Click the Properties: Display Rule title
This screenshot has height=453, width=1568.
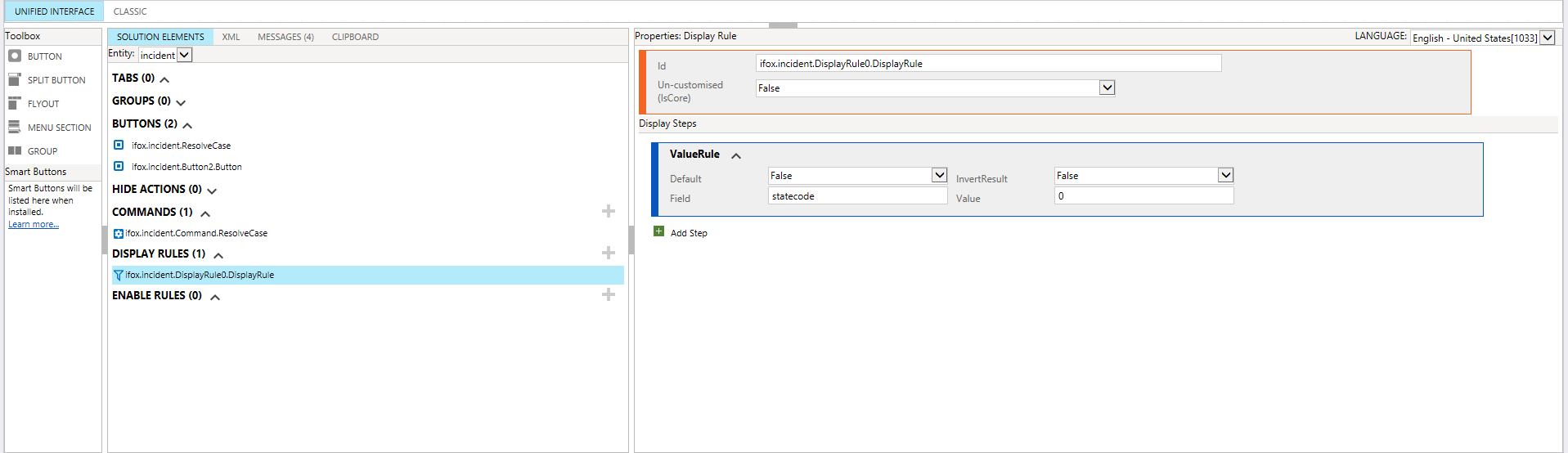click(685, 36)
